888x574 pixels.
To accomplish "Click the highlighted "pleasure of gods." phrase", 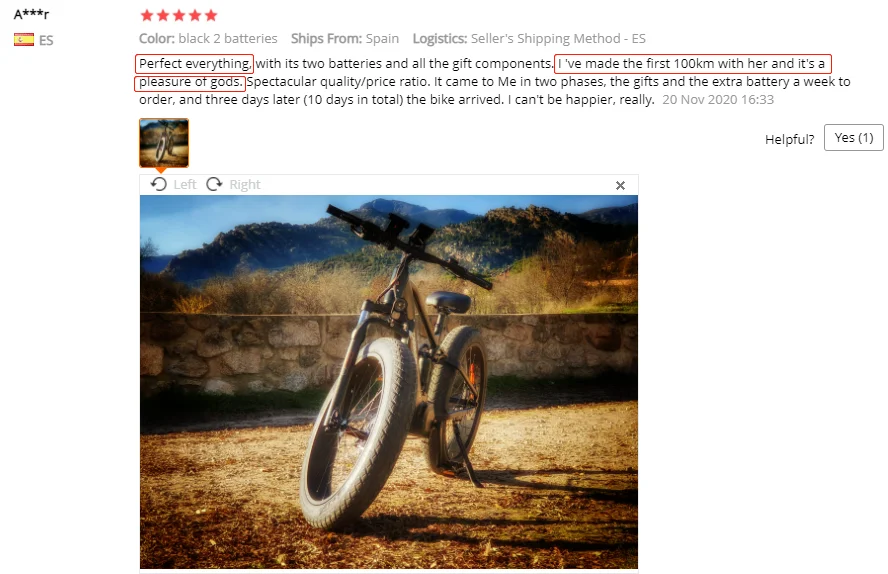I will pyautogui.click(x=190, y=82).
